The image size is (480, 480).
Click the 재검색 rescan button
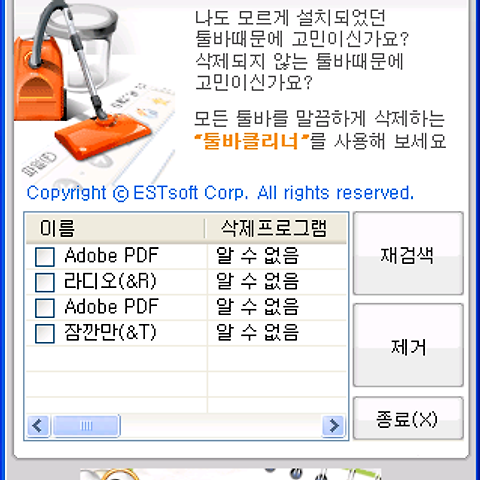(408, 253)
